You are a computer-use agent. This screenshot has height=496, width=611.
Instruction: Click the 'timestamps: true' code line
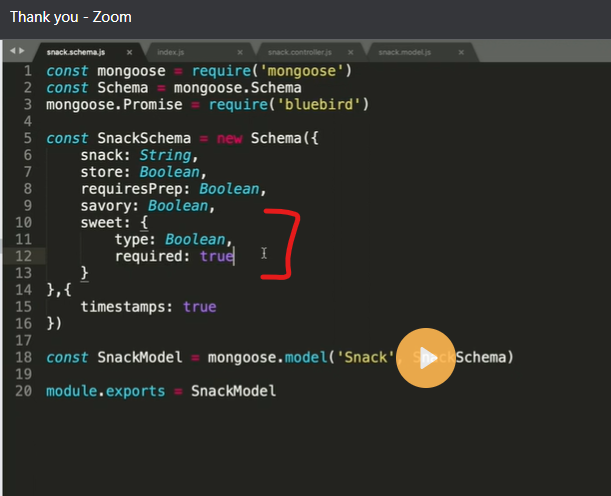[x=148, y=306]
